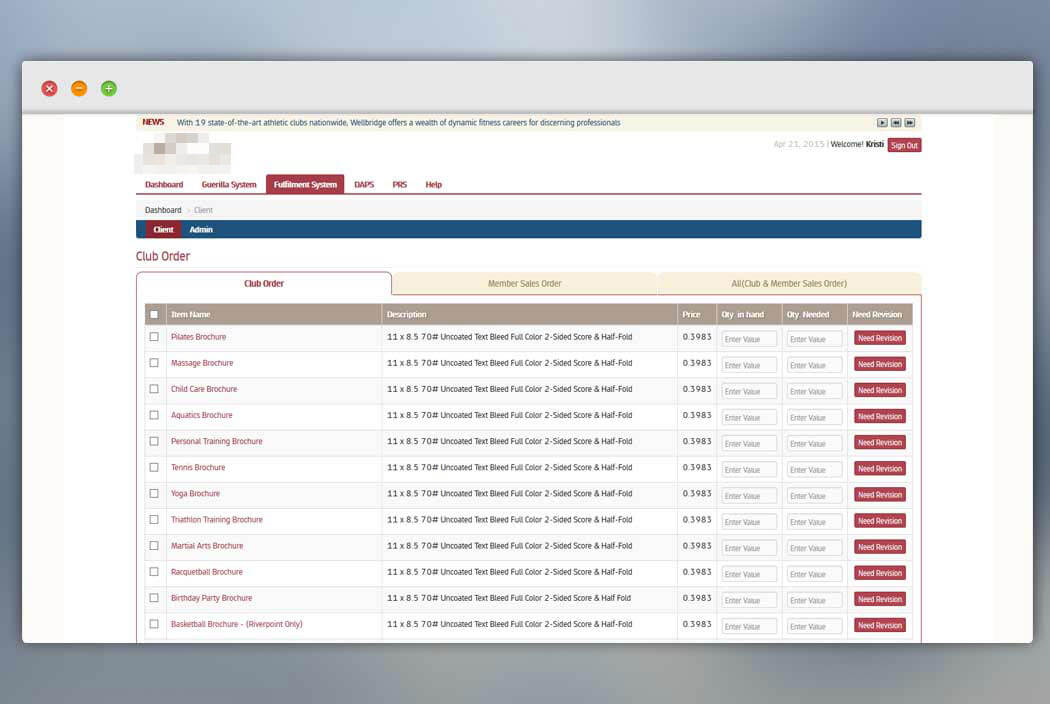Focus Qty Needed field for Martial Arts Brochure

[814, 548]
